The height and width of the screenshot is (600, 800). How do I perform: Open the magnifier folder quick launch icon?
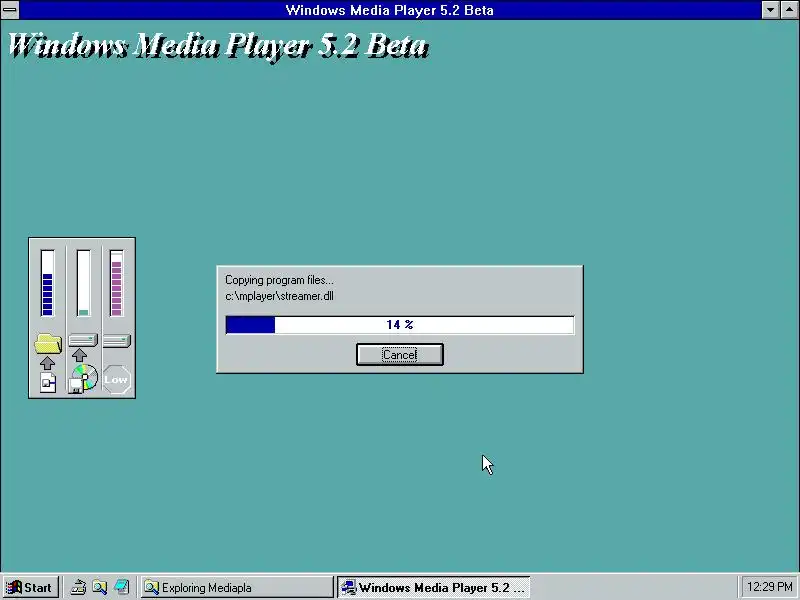click(x=99, y=587)
